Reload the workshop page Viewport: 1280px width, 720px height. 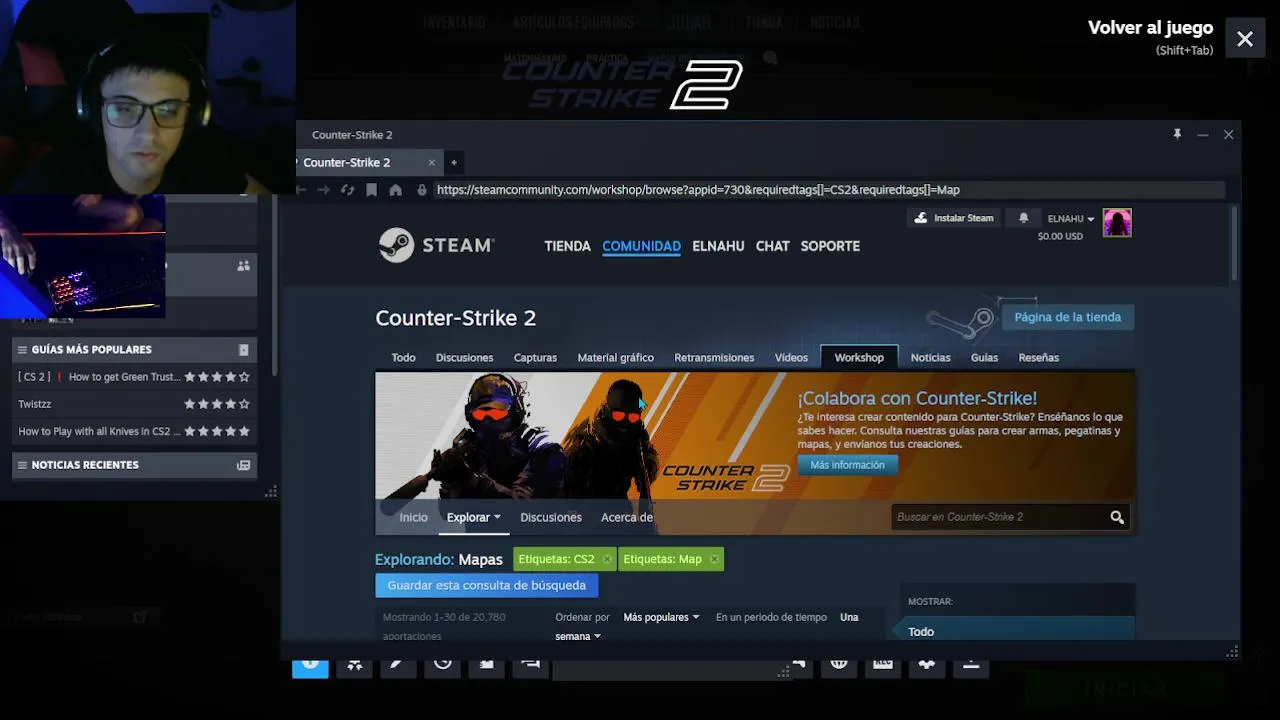[347, 190]
